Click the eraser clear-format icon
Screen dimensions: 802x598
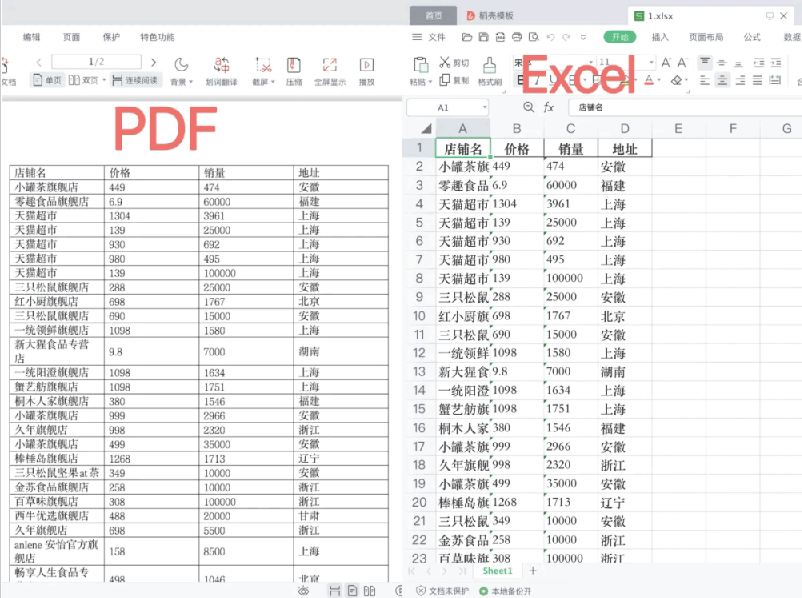point(676,80)
